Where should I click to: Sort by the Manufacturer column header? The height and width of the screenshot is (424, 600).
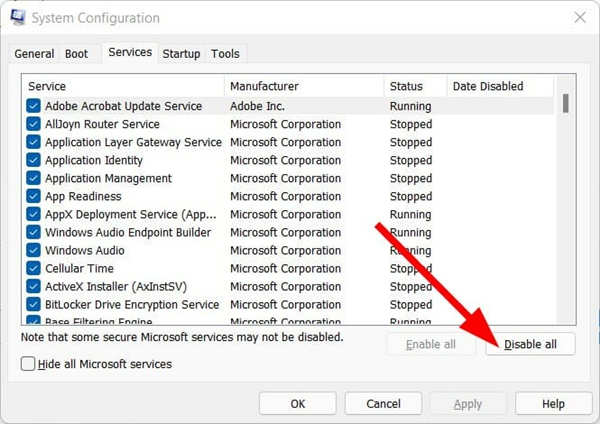[x=304, y=86]
